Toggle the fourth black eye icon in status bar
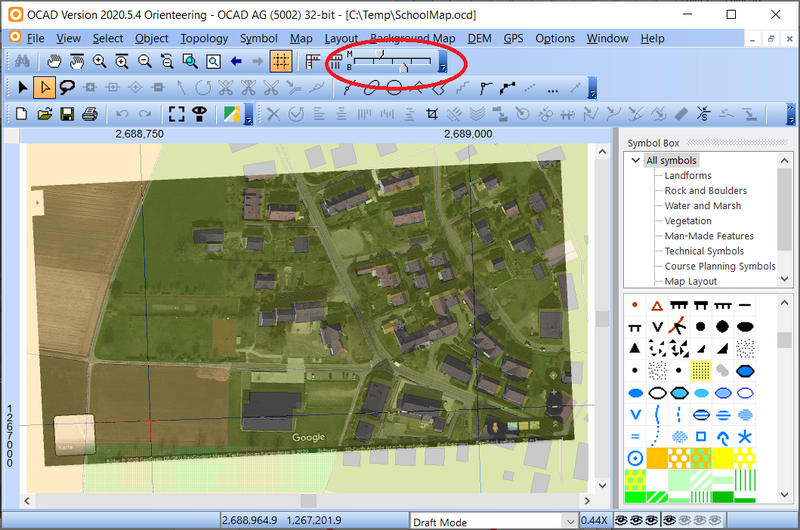Image resolution: width=800 pixels, height=530 pixels. tap(669, 520)
